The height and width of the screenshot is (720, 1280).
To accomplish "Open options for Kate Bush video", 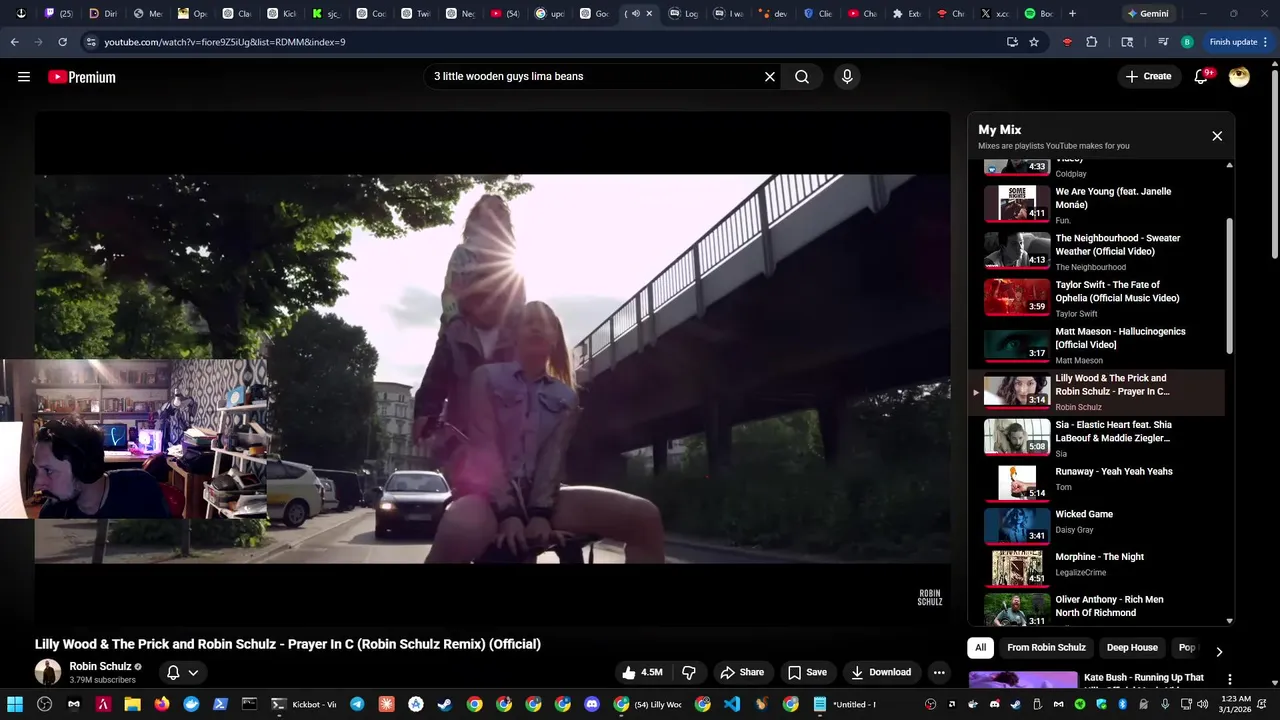I will [x=1229, y=679].
